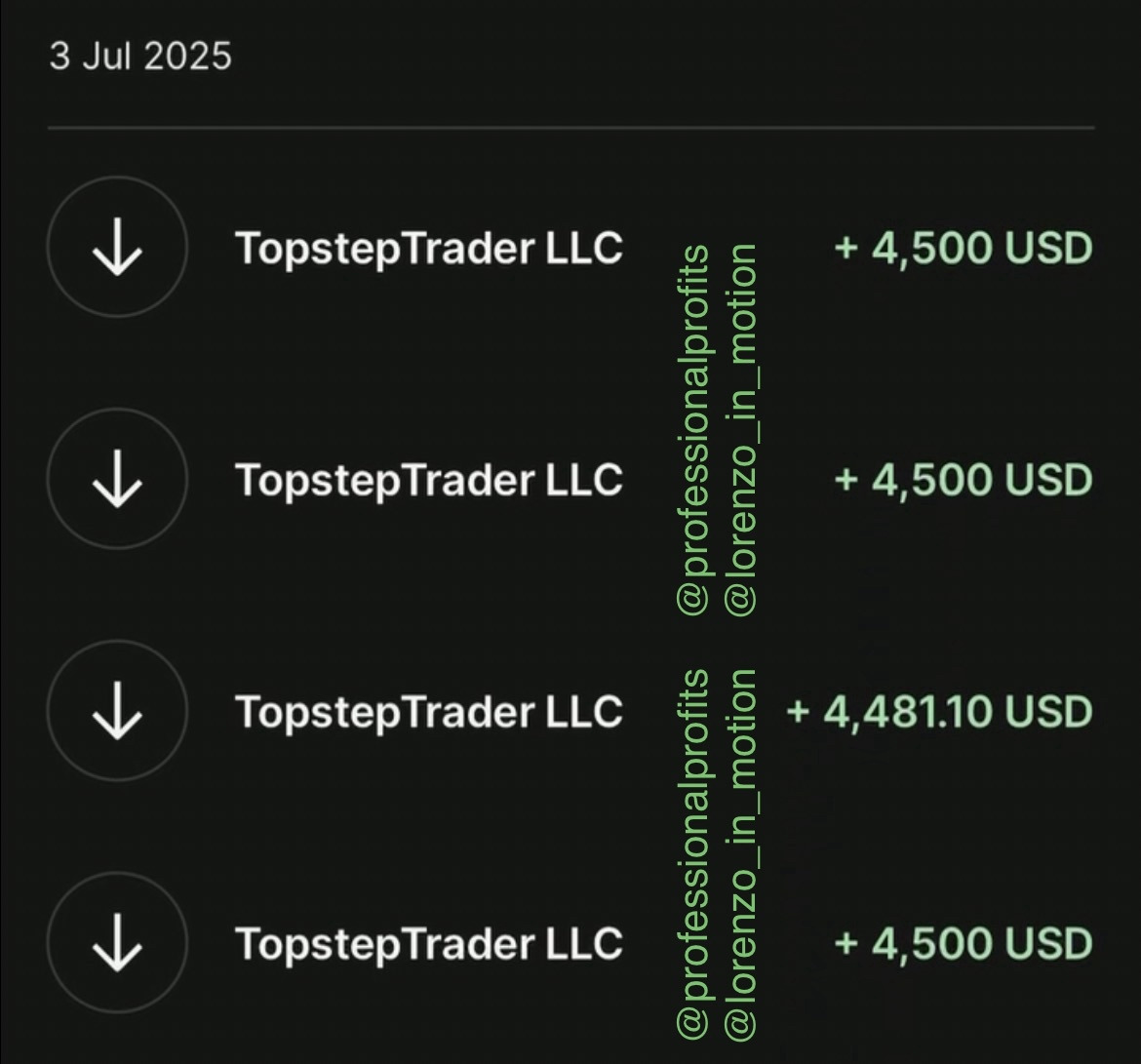The height and width of the screenshot is (1064, 1141).
Task: Click the + 4,481.10 USD amount
Action: [938, 711]
